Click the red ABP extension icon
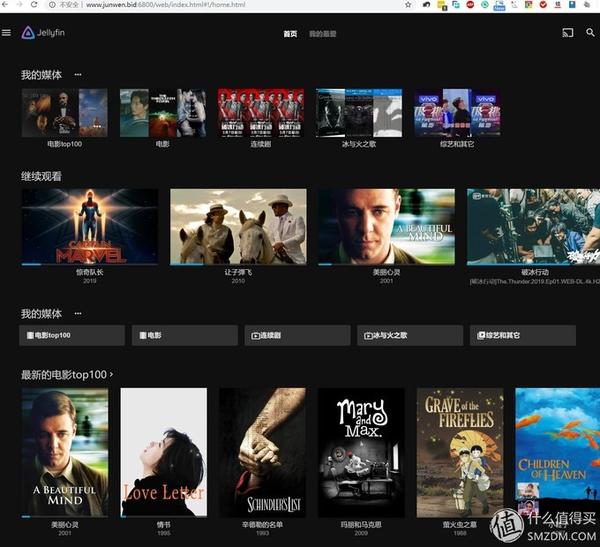 coord(470,5)
